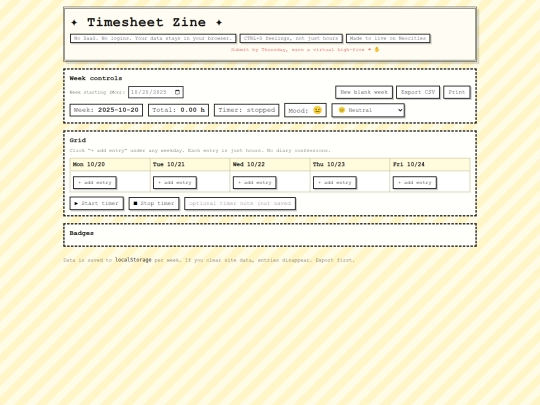Print the timesheet
Screen dimensions: 540x405
457,92
